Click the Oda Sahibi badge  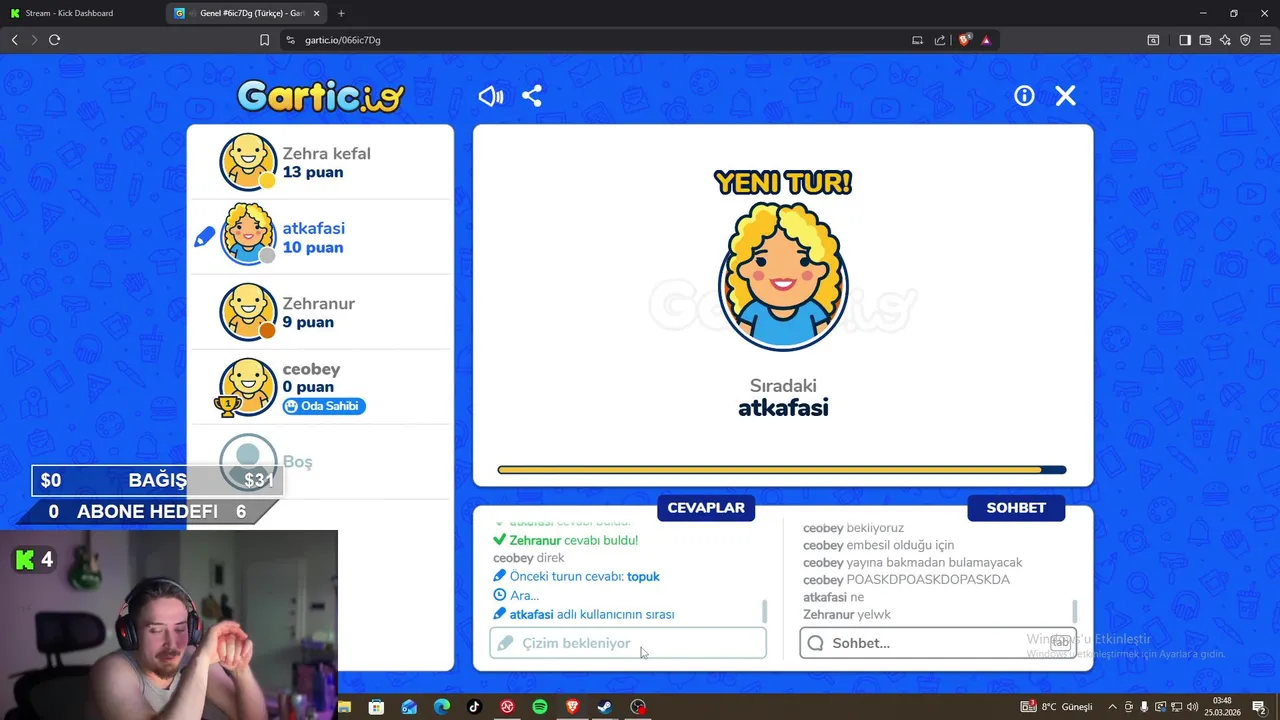point(324,406)
